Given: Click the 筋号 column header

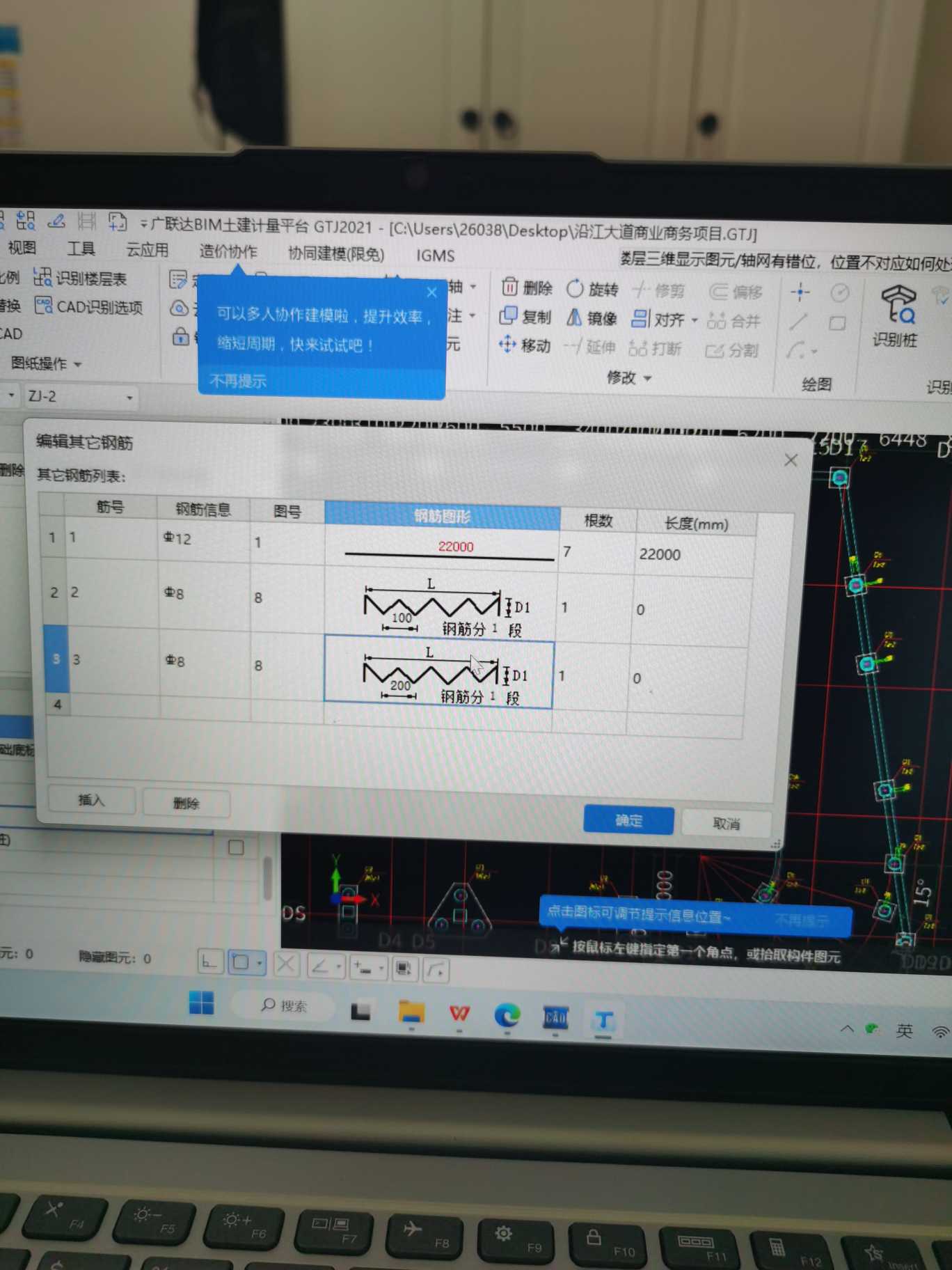Looking at the screenshot, I should click(x=110, y=506).
